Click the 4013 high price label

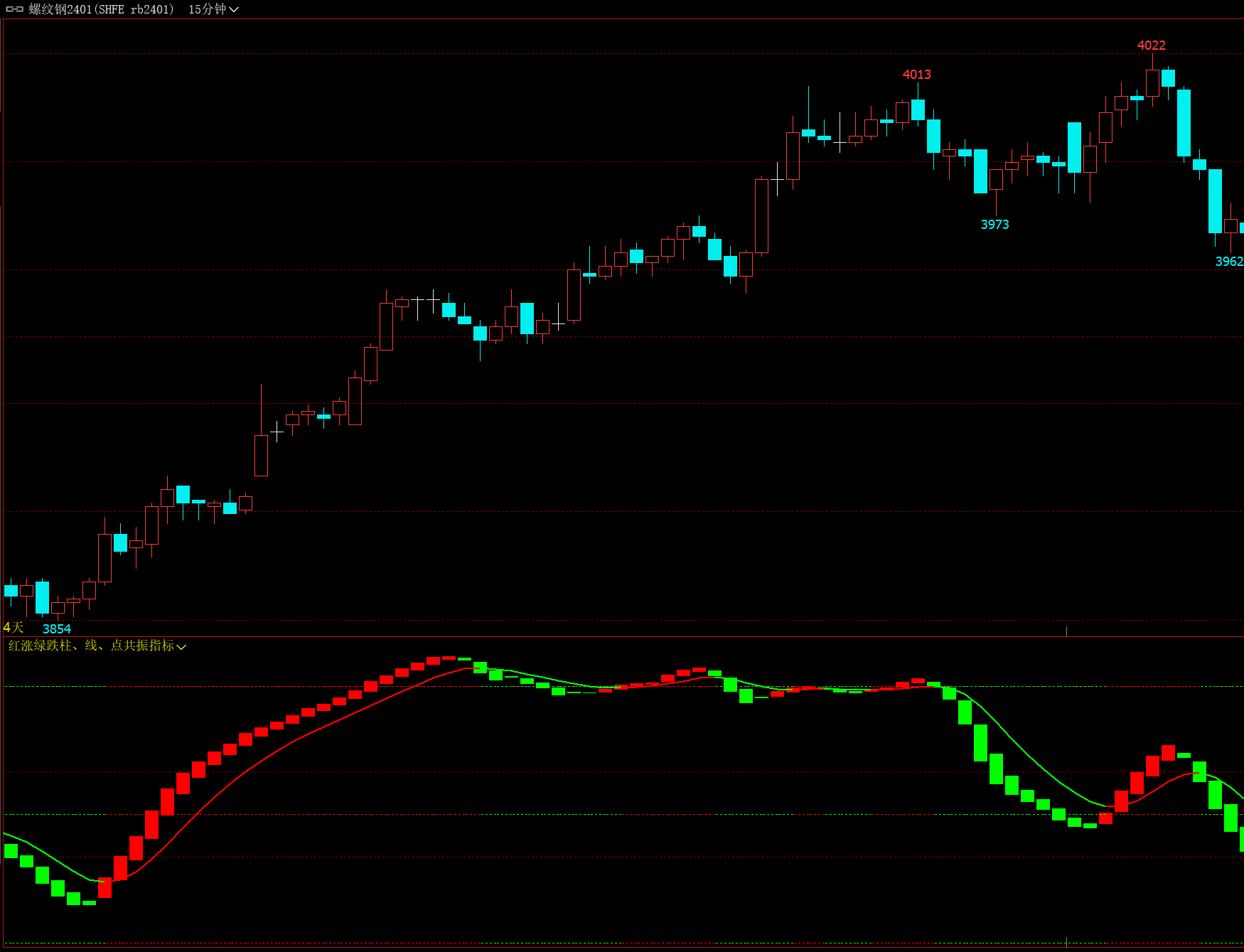click(916, 74)
